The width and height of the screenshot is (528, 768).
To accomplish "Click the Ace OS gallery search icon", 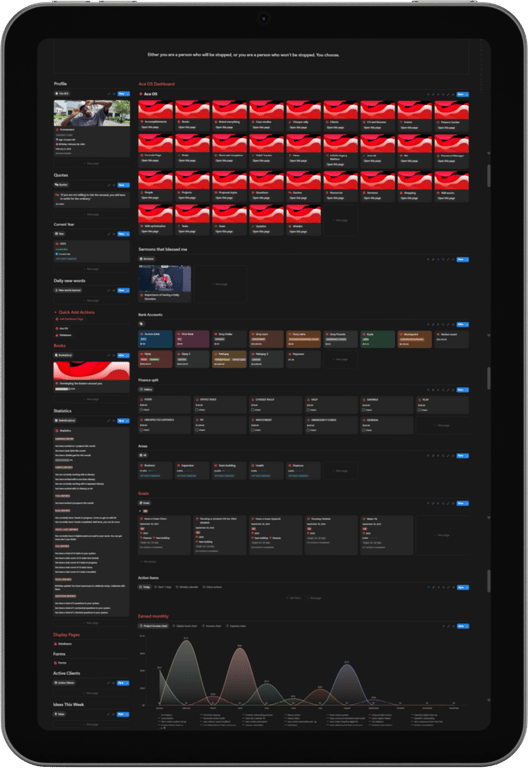I will [443, 94].
